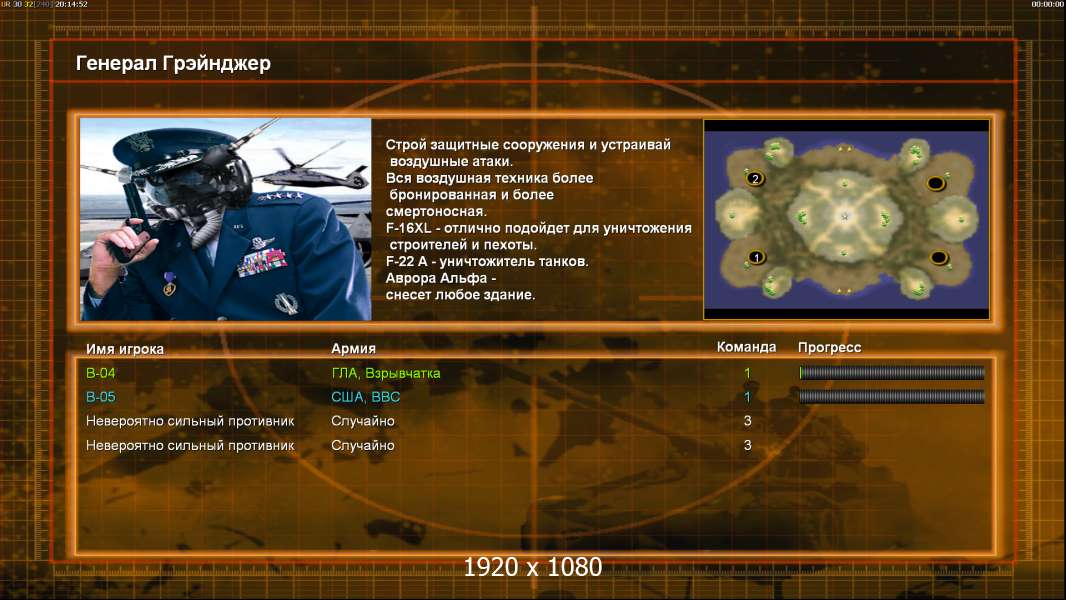The width and height of the screenshot is (1066, 600).
Task: Click the line starting 'Строй защитные сооружения'
Action: tap(528, 145)
